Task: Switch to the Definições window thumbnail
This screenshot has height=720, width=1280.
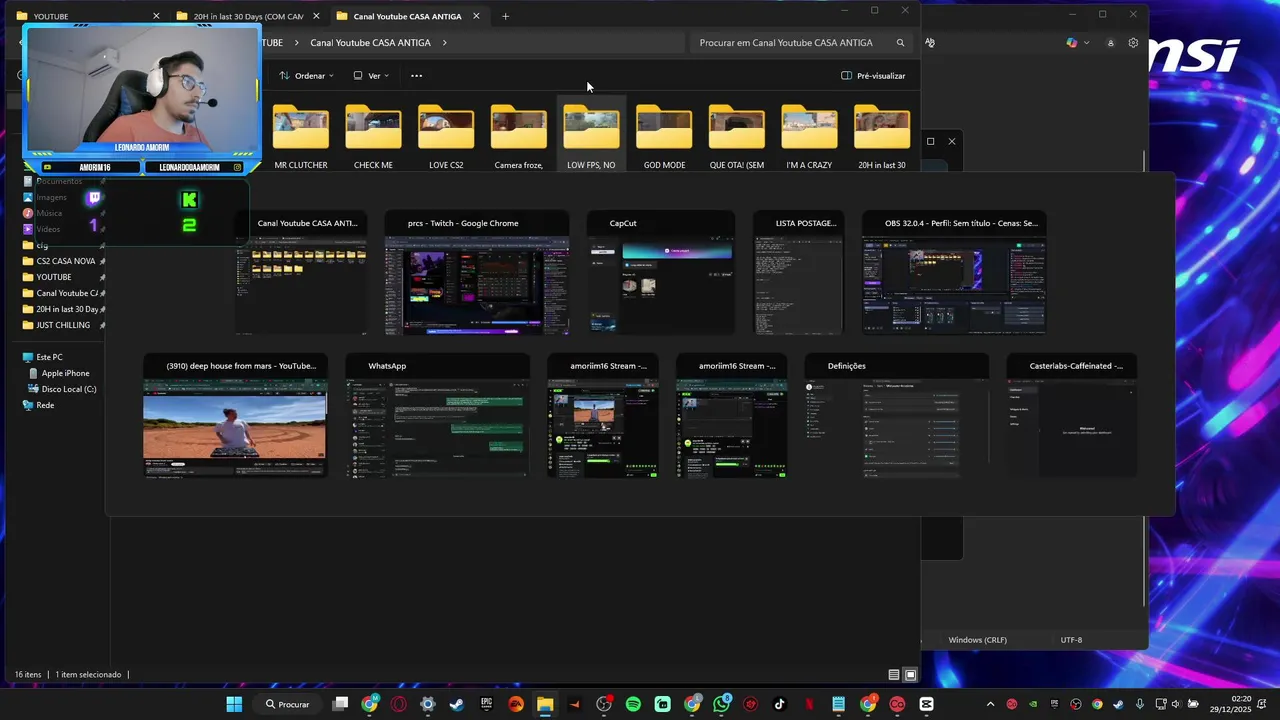Action: 897,415
